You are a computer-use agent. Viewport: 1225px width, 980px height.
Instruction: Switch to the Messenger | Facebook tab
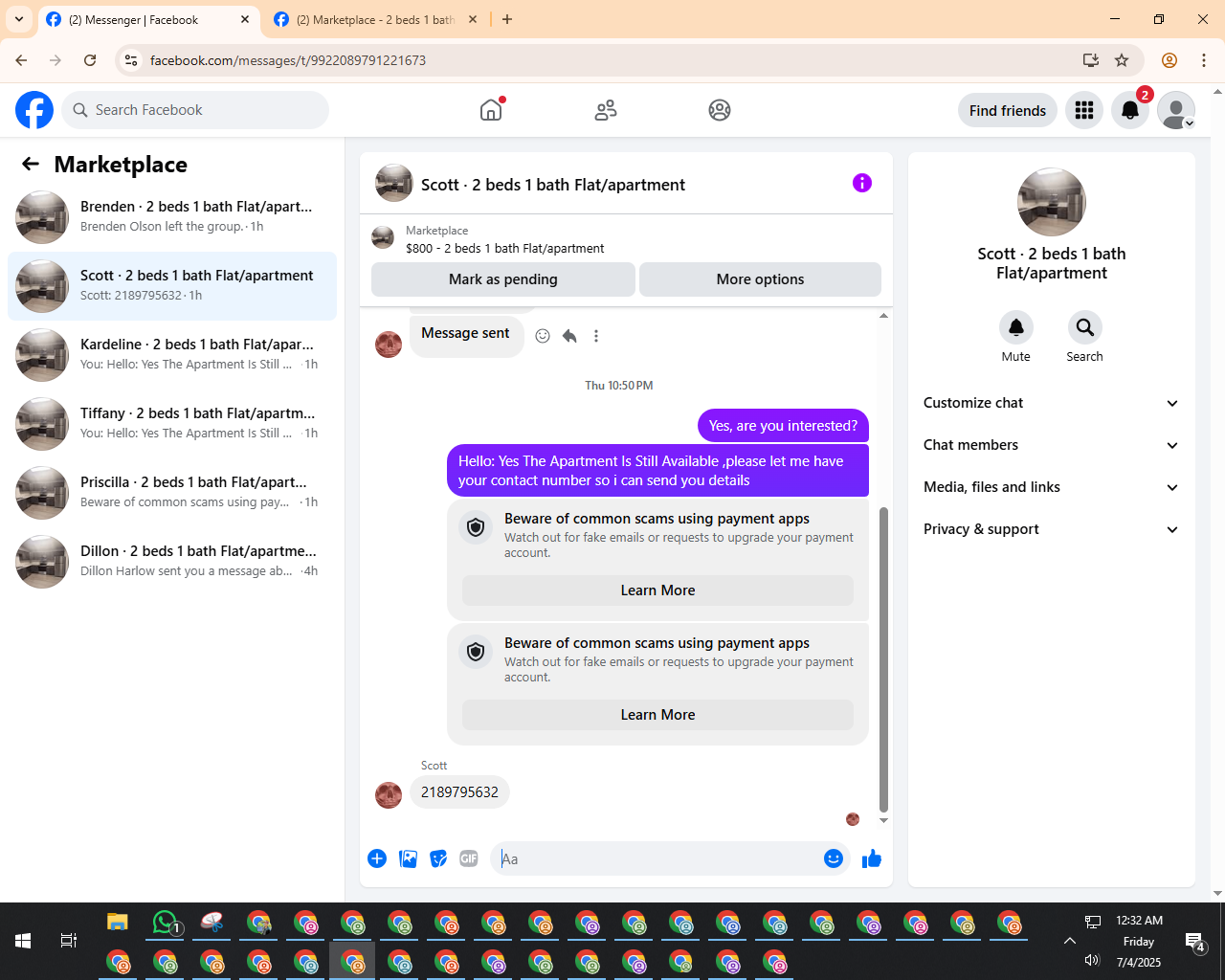[x=148, y=19]
